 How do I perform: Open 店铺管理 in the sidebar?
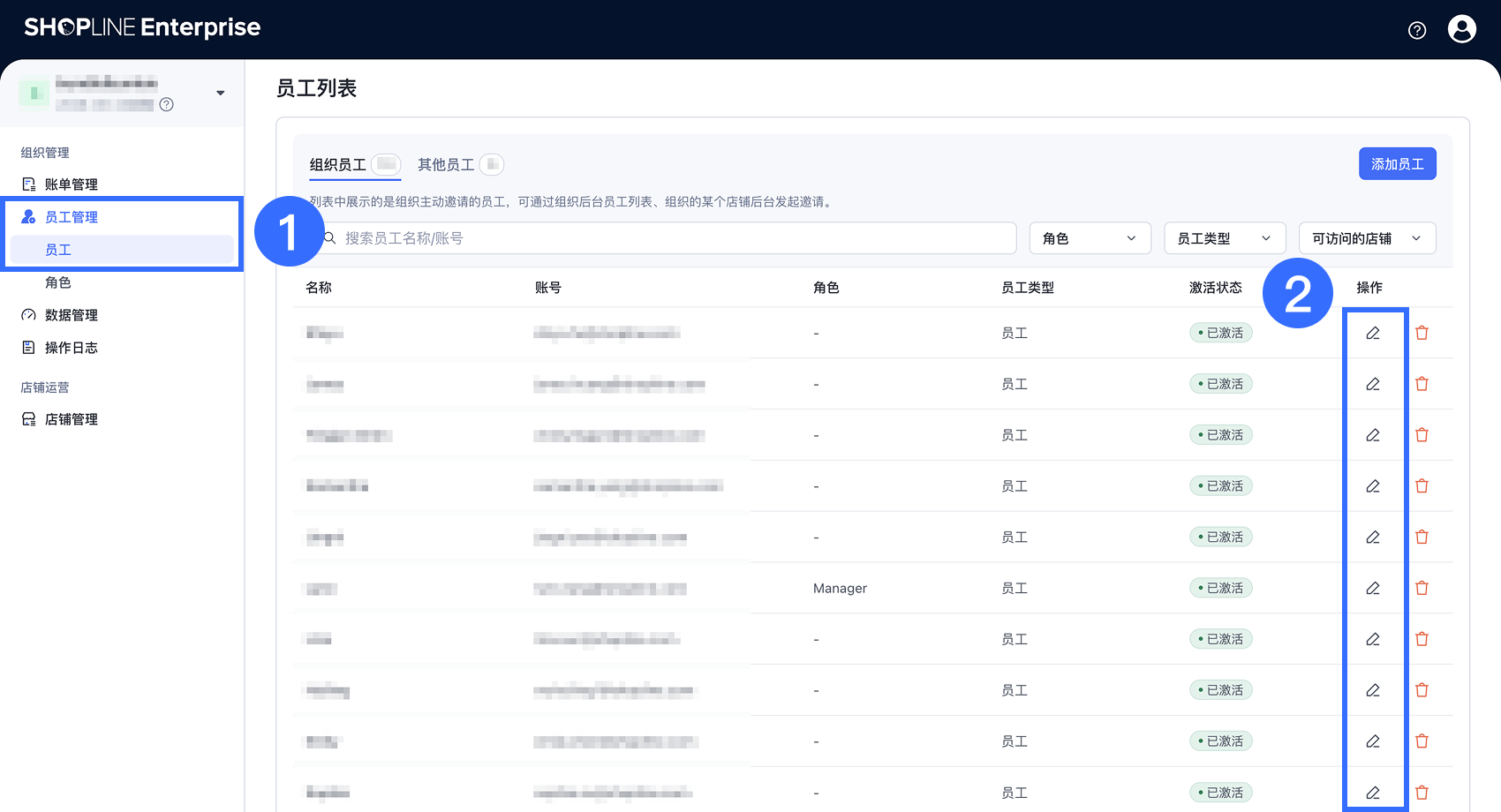[x=71, y=419]
